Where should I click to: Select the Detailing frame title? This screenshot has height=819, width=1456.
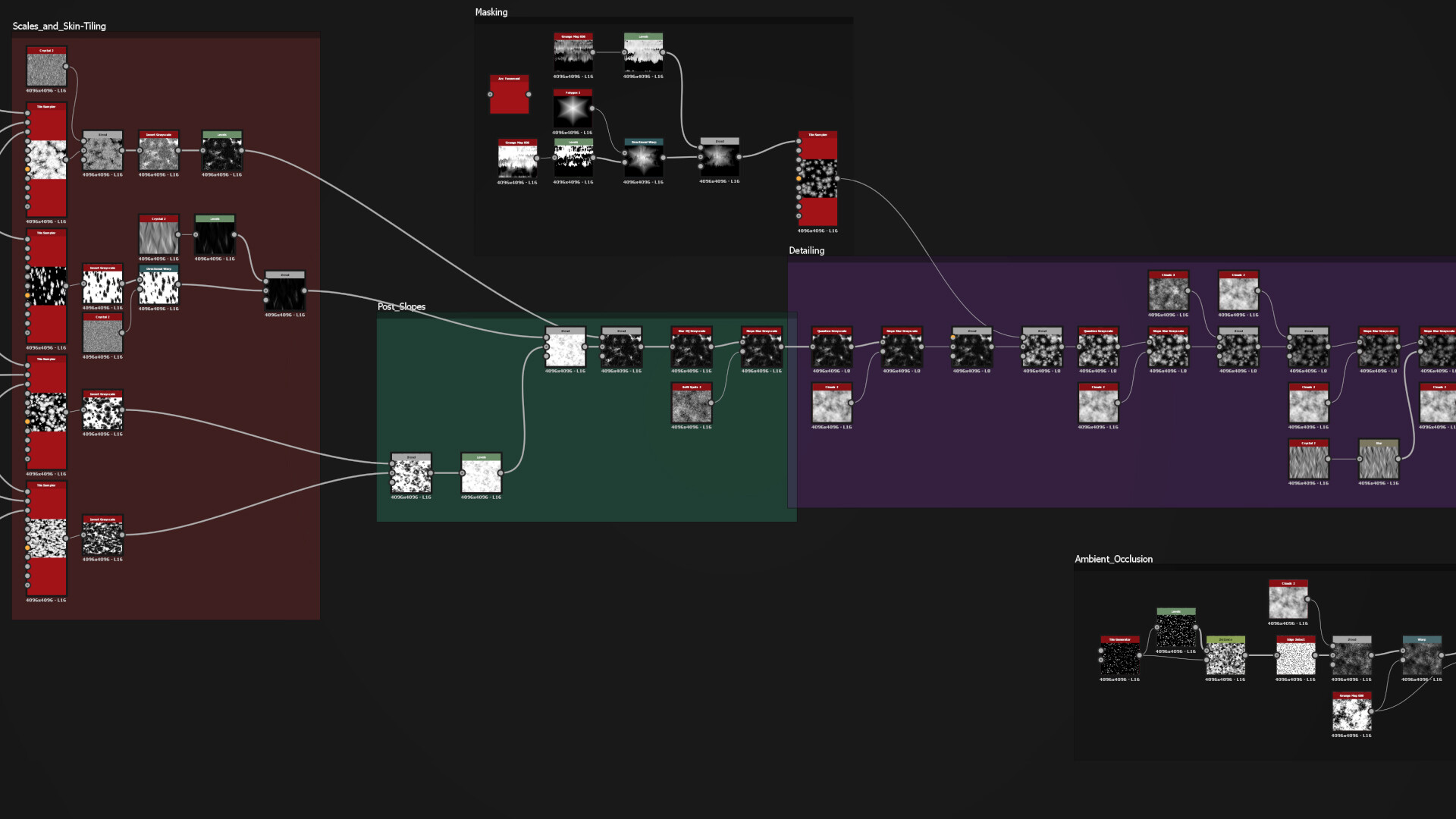tap(806, 250)
